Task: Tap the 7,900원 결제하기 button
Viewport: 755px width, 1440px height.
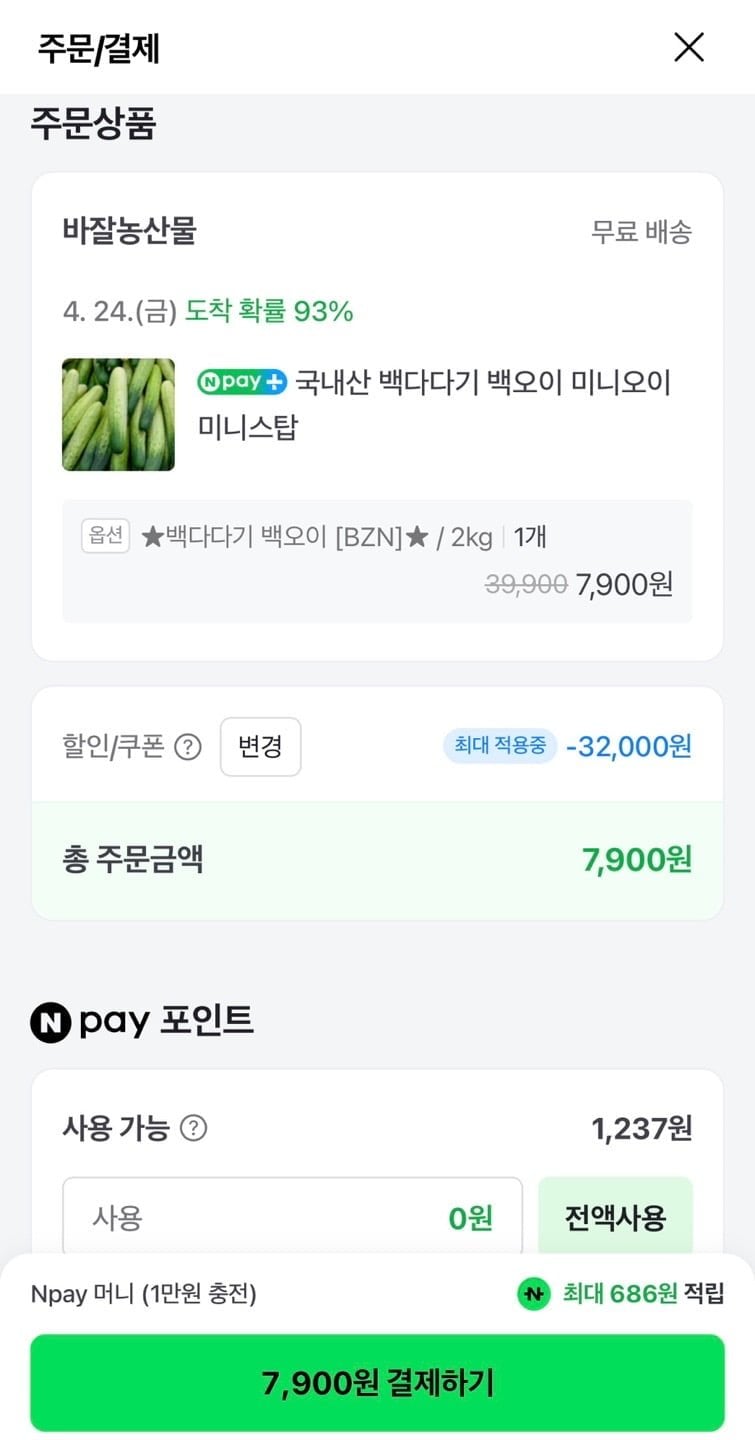Action: (377, 1383)
